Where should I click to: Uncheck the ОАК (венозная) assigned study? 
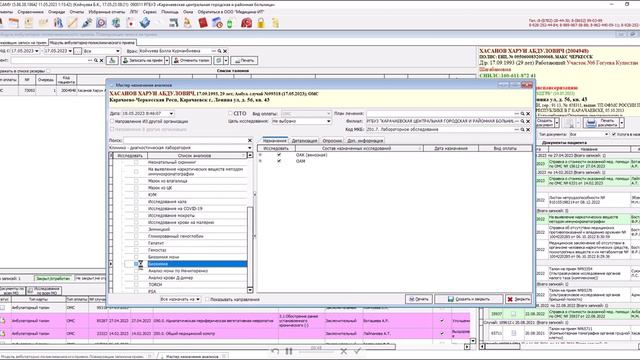point(279,155)
